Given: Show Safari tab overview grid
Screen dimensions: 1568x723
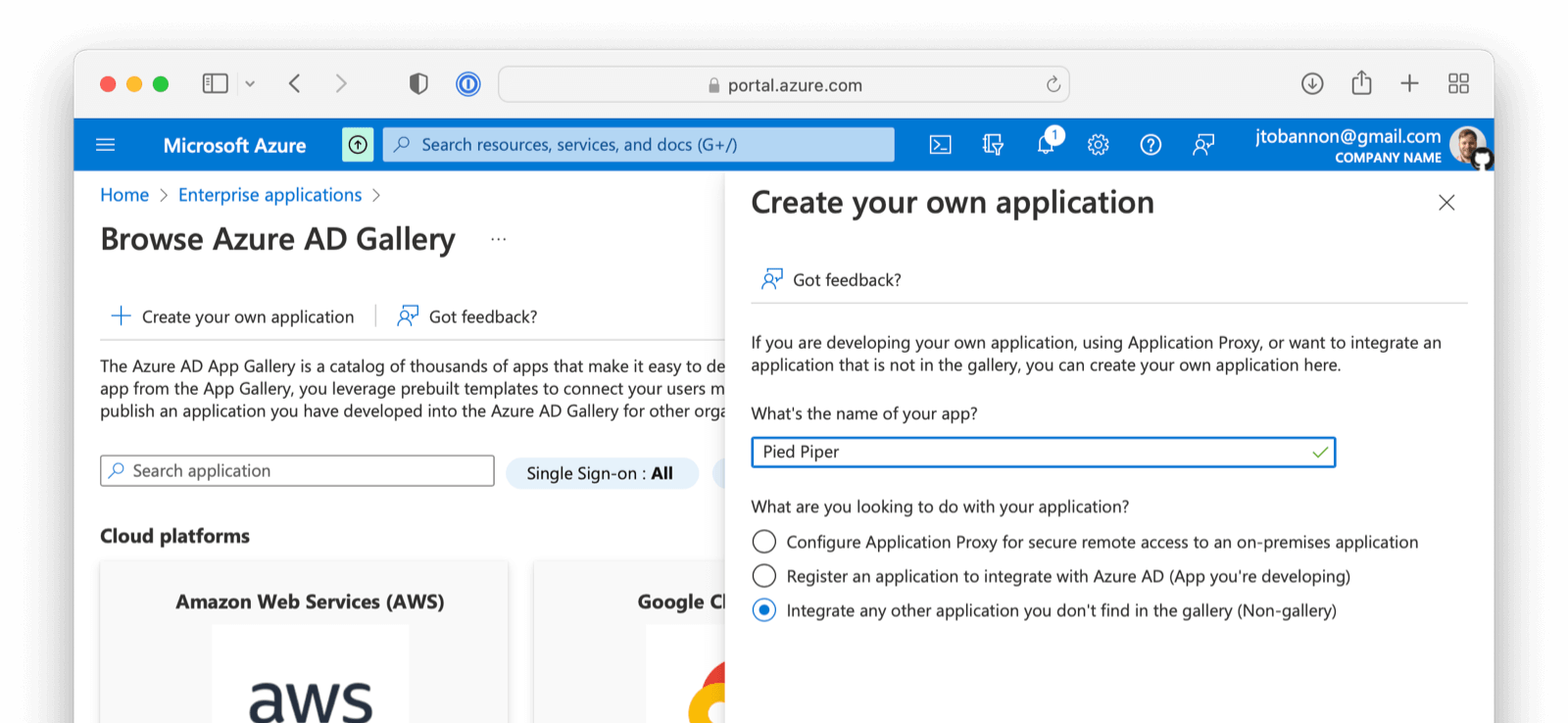Looking at the screenshot, I should coord(1458,84).
